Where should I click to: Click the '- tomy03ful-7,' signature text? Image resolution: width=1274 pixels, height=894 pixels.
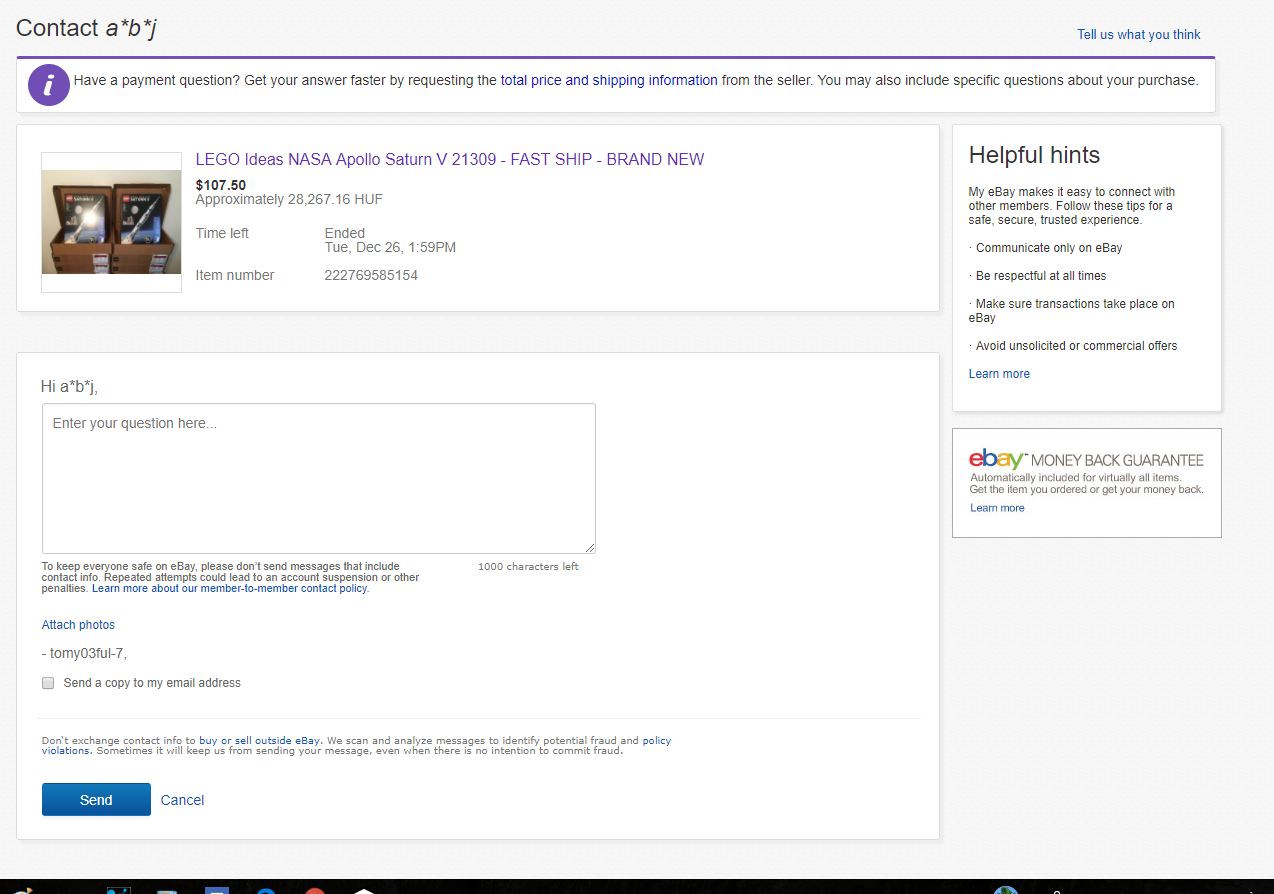click(84, 654)
